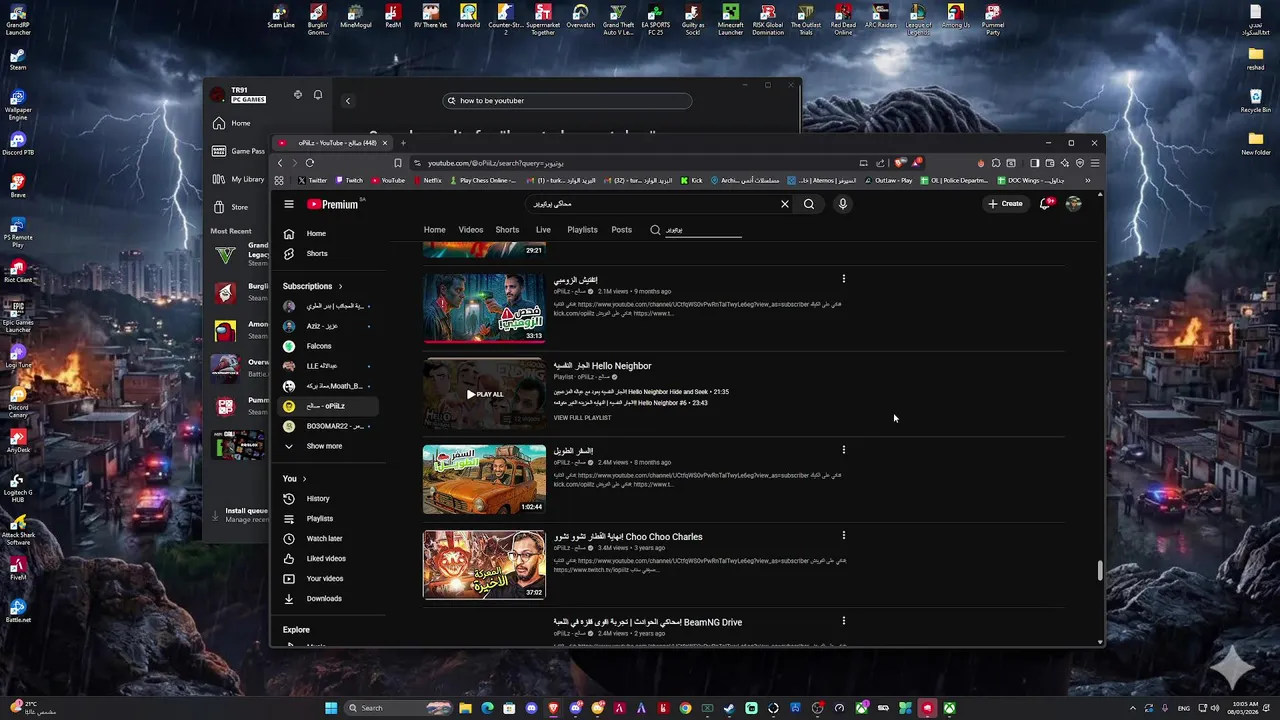Open the YouTube hamburger guide menu
This screenshot has height=720, width=1280.
(x=289, y=204)
